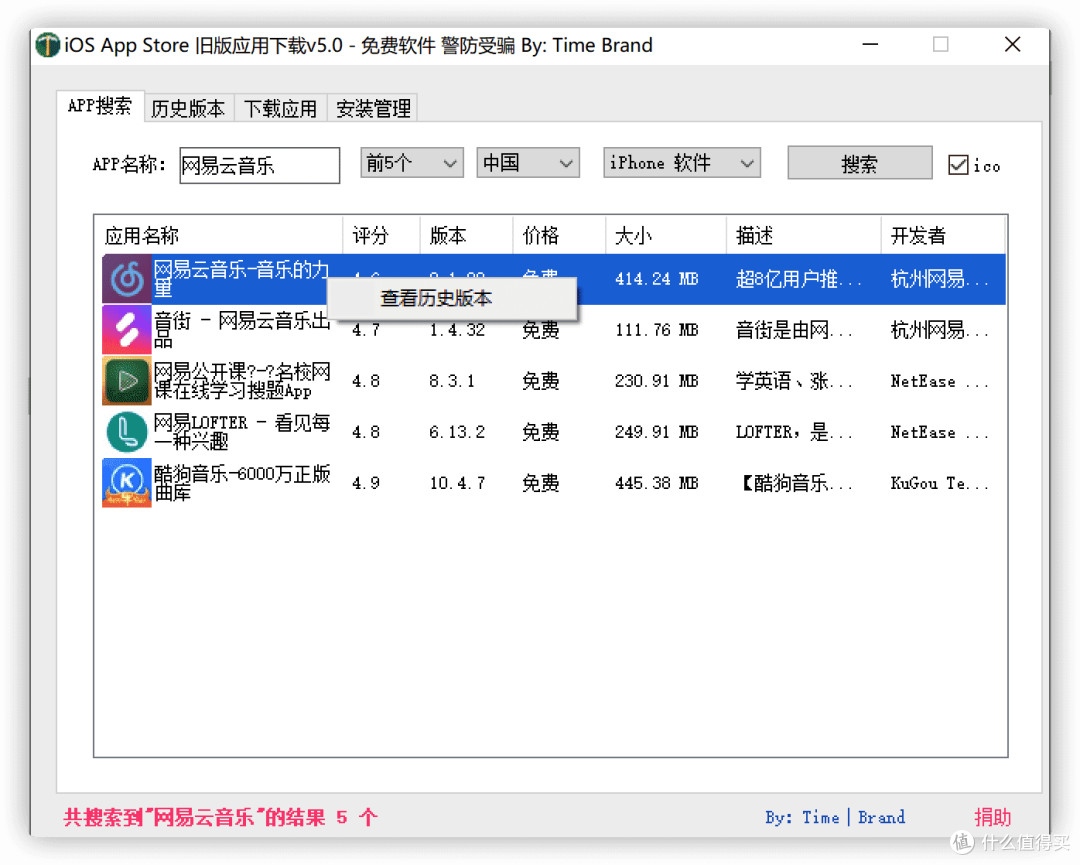Image resolution: width=1080 pixels, height=865 pixels.
Task: Click the title bar application logo icon
Action: pos(48,45)
